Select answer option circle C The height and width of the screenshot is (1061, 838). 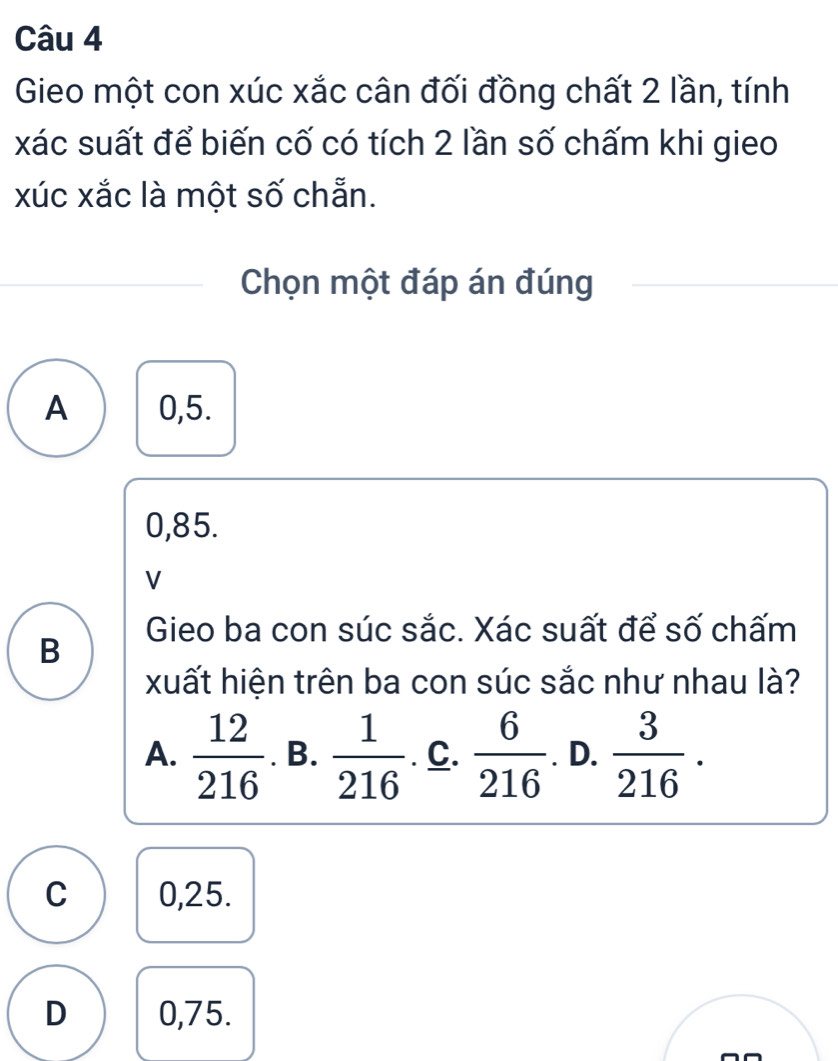pyautogui.click(x=58, y=895)
